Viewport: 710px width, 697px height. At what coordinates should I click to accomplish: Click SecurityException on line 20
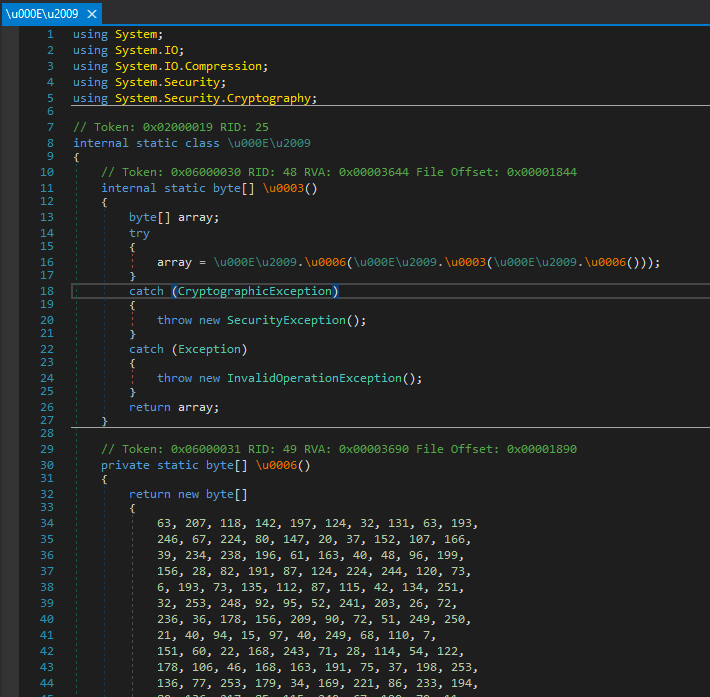(x=286, y=320)
